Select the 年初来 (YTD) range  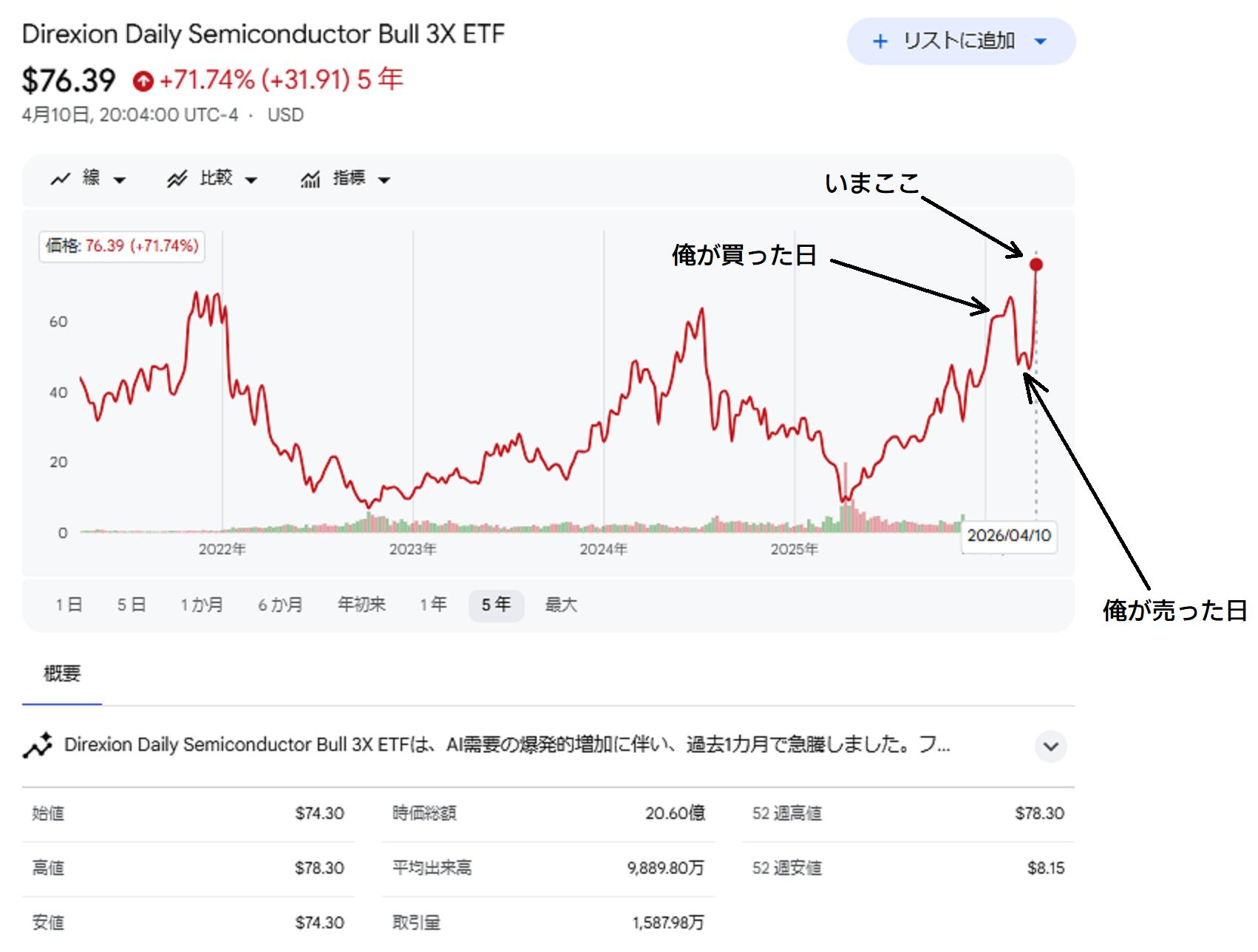[361, 605]
